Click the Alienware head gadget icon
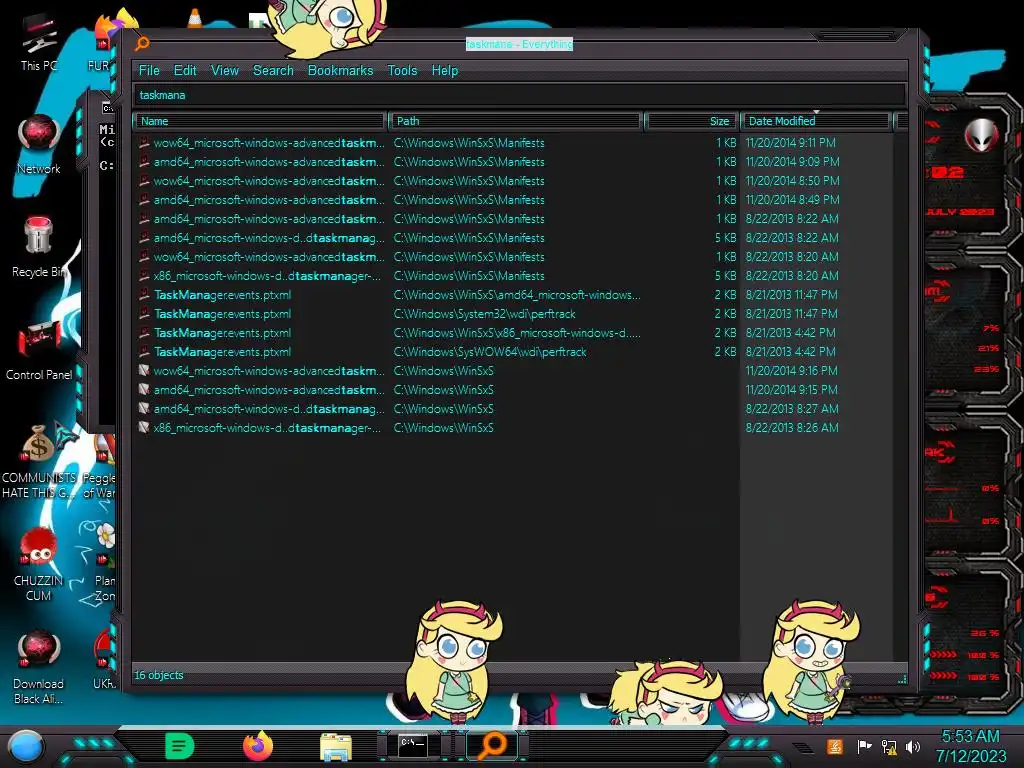 coord(982,136)
